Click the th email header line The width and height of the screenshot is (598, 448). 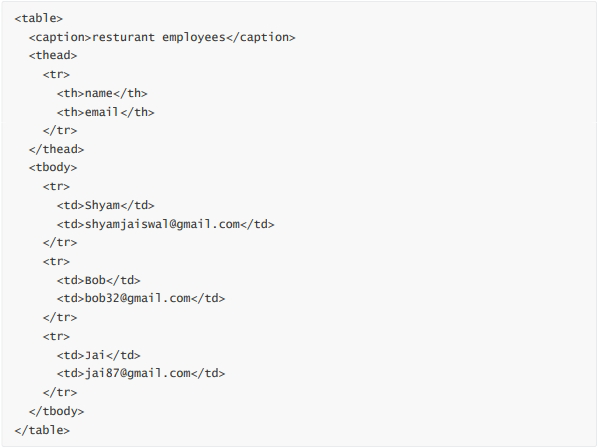point(106,112)
